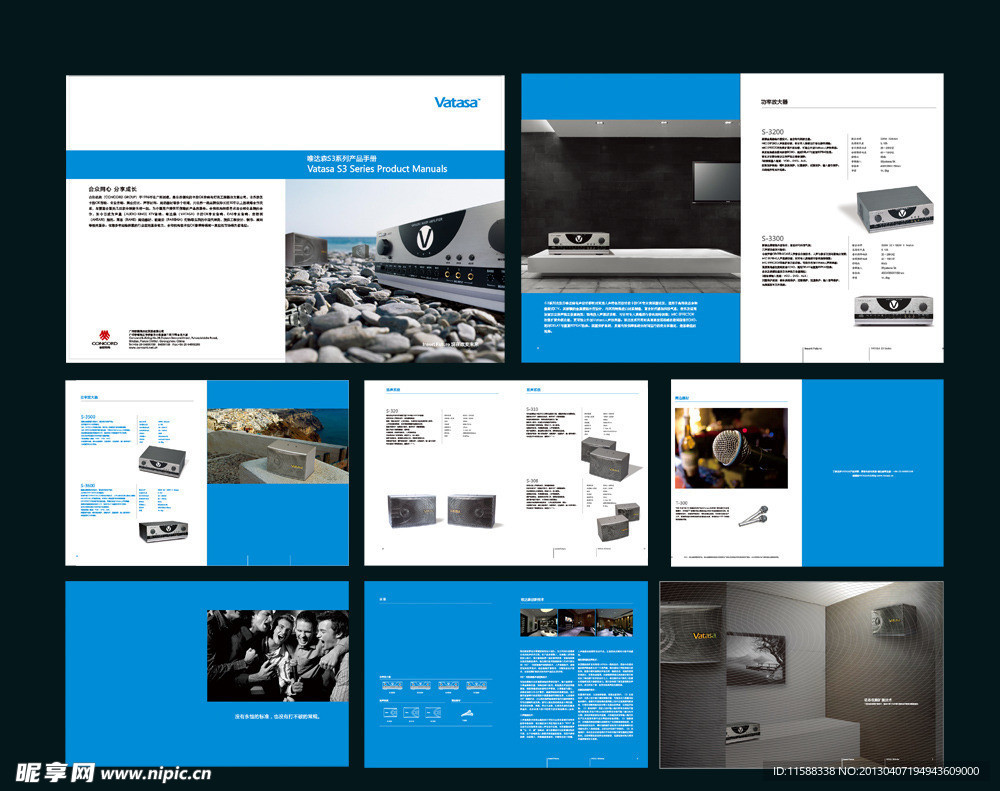This screenshot has height=791, width=1000.
Task: Click the small pair of microphones image
Action: pos(754,516)
